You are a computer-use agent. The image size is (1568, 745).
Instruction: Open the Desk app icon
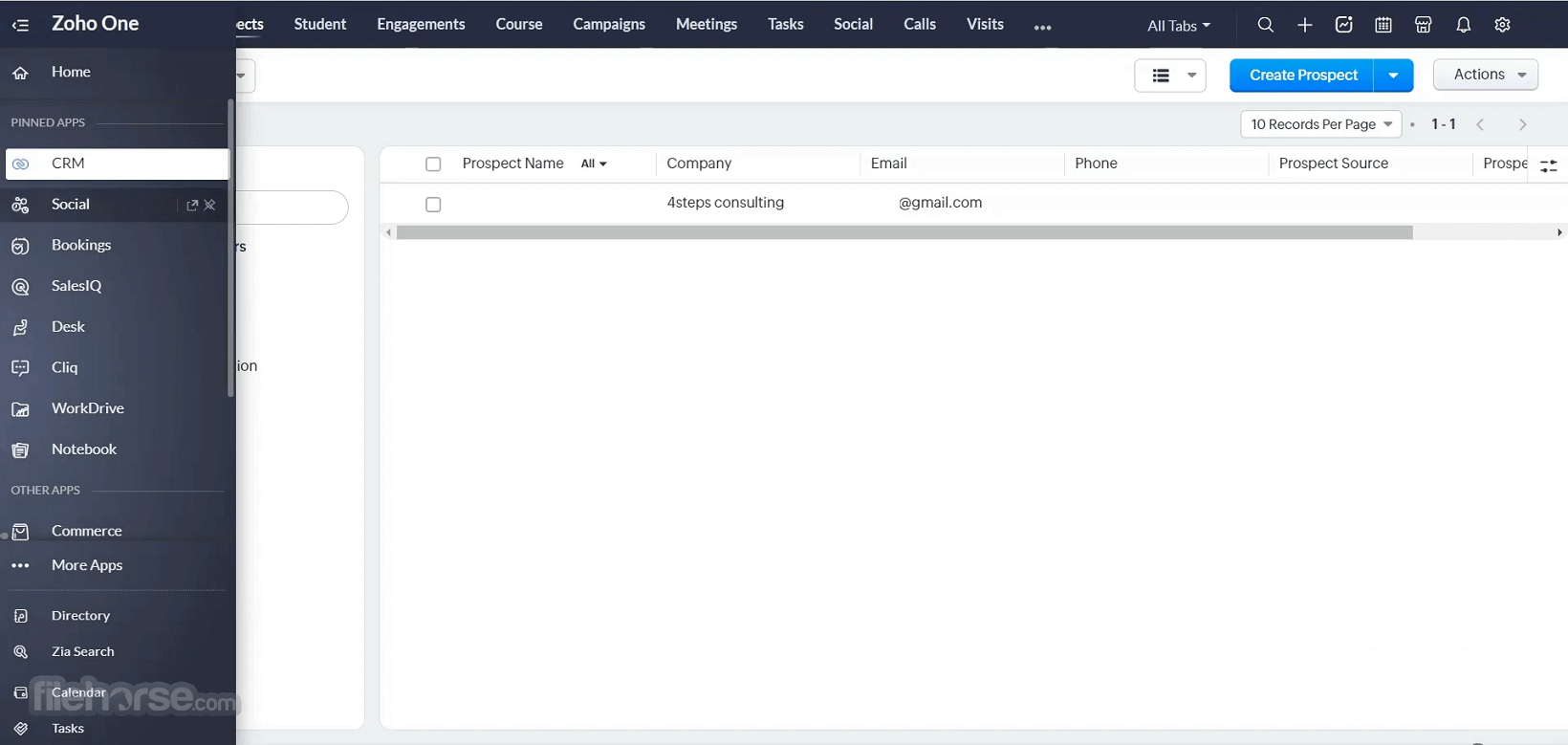click(20, 327)
